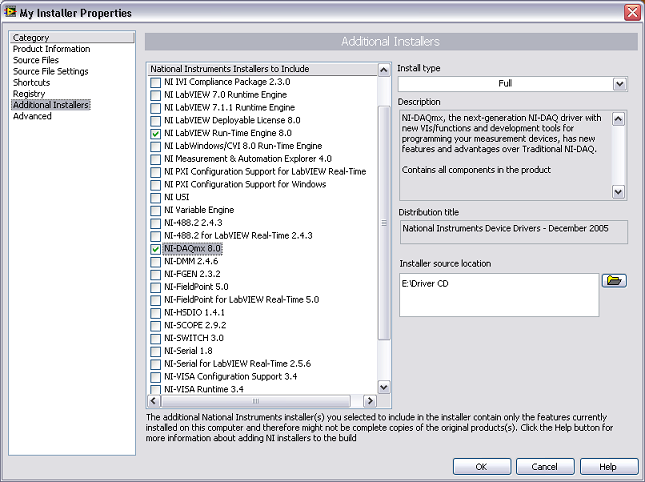Click the Distribution title field

click(513, 232)
